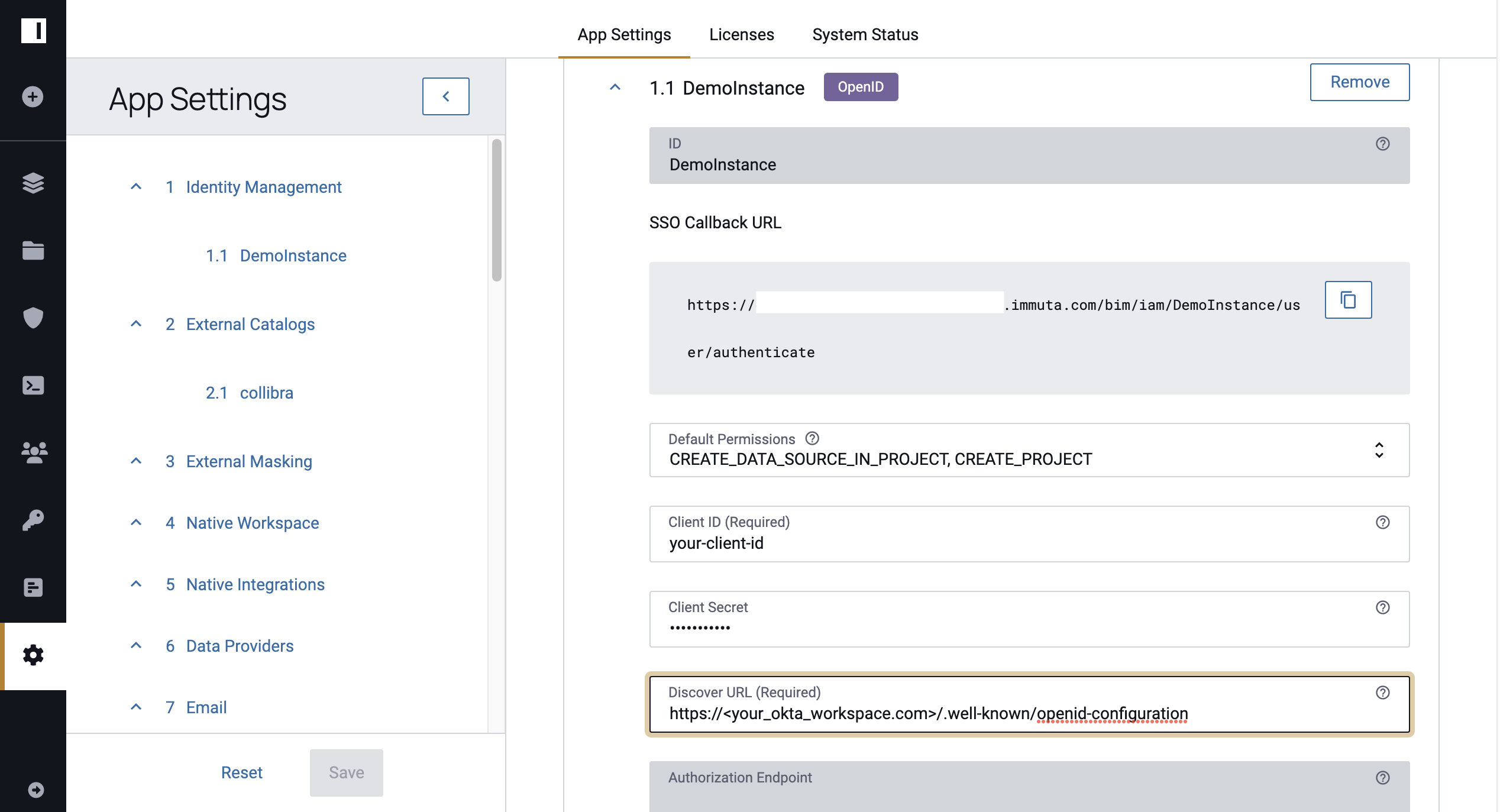Open the projects folder icon
Screen dimensions: 1500x812
(33, 250)
